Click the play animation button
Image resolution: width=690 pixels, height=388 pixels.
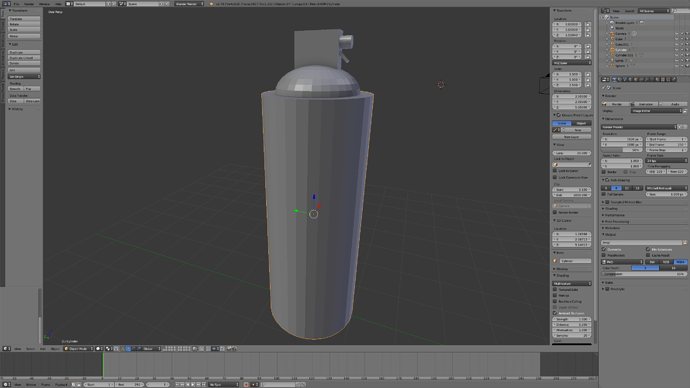193,384
